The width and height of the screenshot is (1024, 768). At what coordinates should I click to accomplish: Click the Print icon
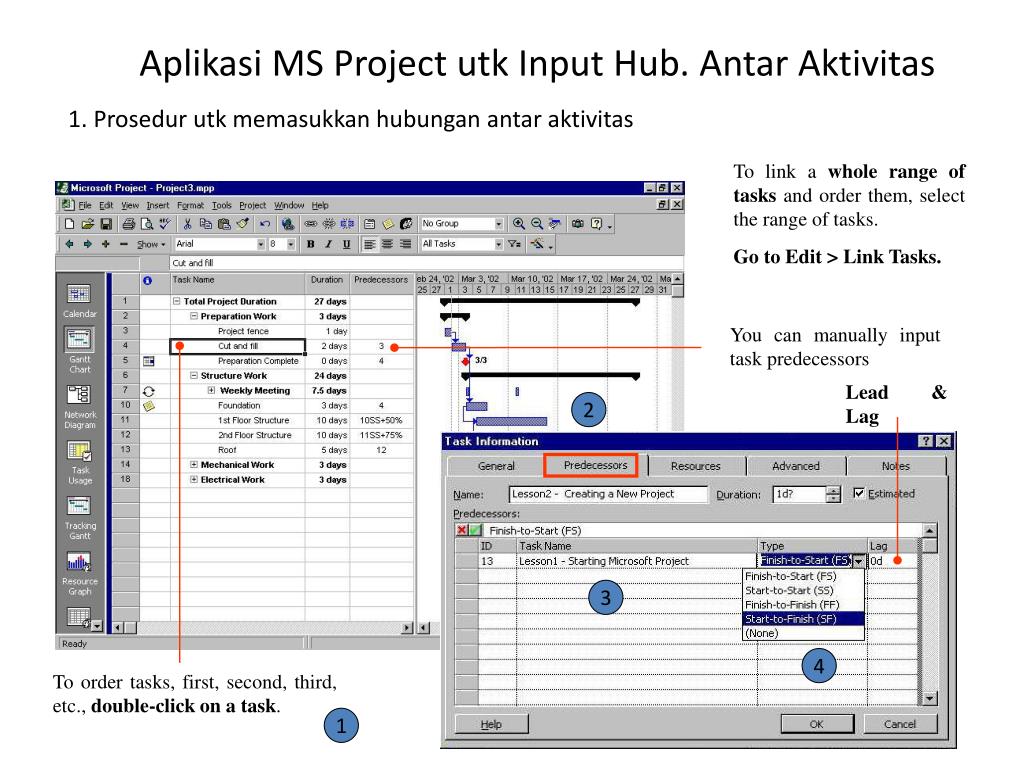[x=129, y=224]
